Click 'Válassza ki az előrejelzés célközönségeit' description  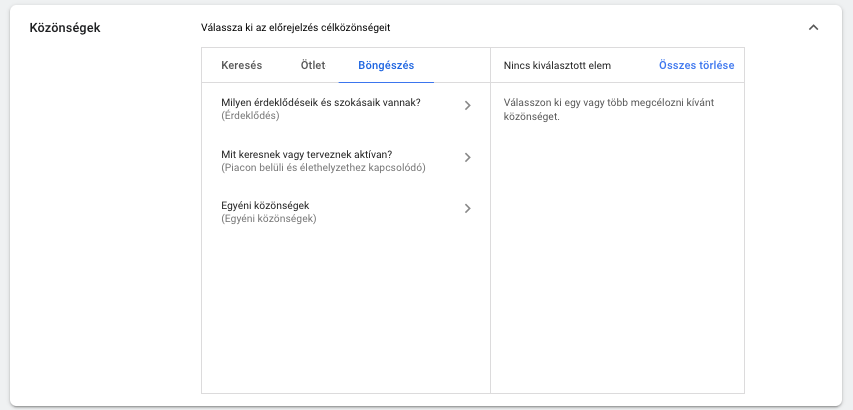pos(295,27)
